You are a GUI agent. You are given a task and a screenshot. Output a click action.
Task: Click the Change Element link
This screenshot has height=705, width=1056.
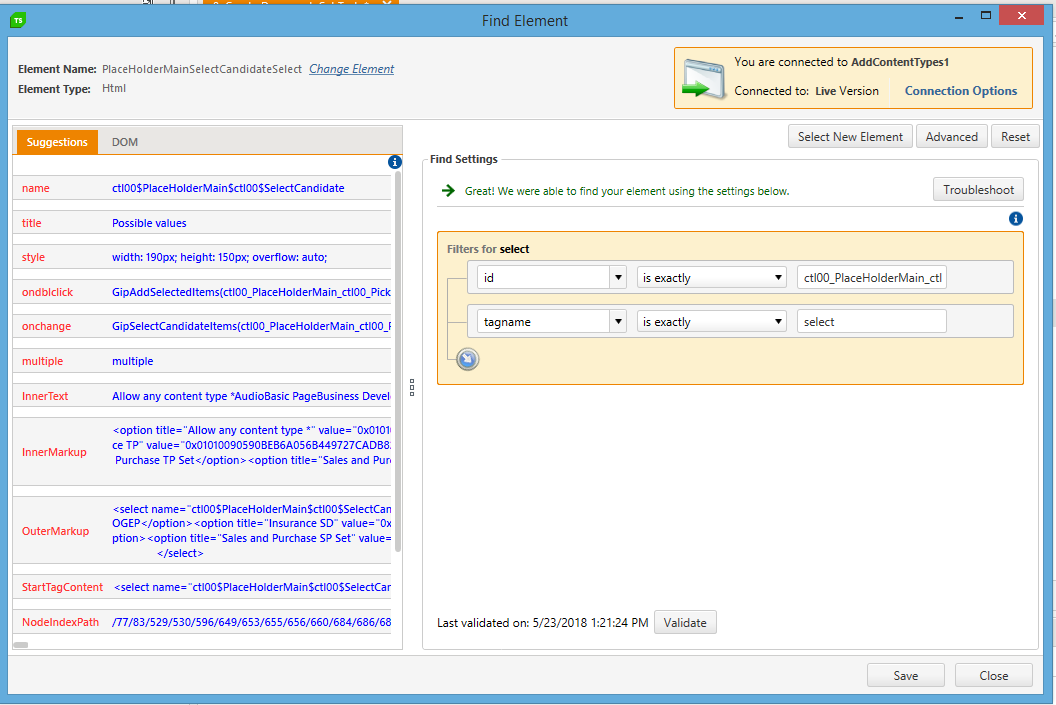(351, 69)
